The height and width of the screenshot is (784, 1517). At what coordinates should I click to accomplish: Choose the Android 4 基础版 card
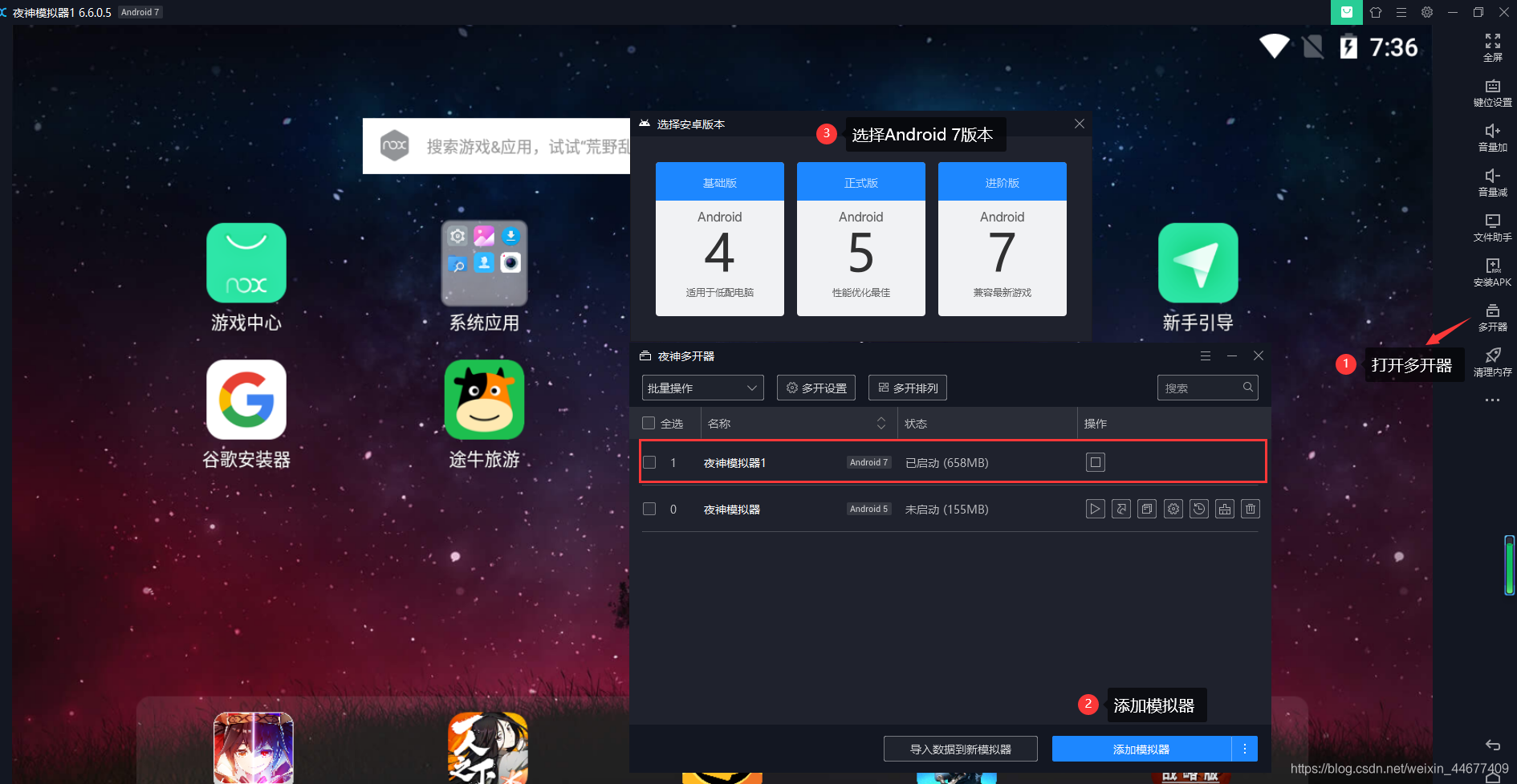point(720,239)
